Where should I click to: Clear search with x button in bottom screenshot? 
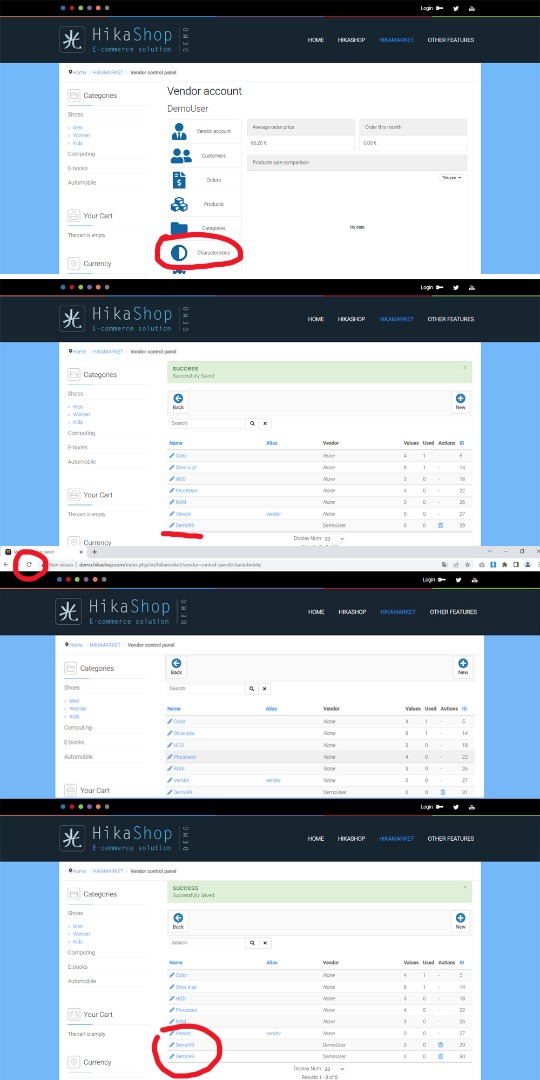(266, 942)
